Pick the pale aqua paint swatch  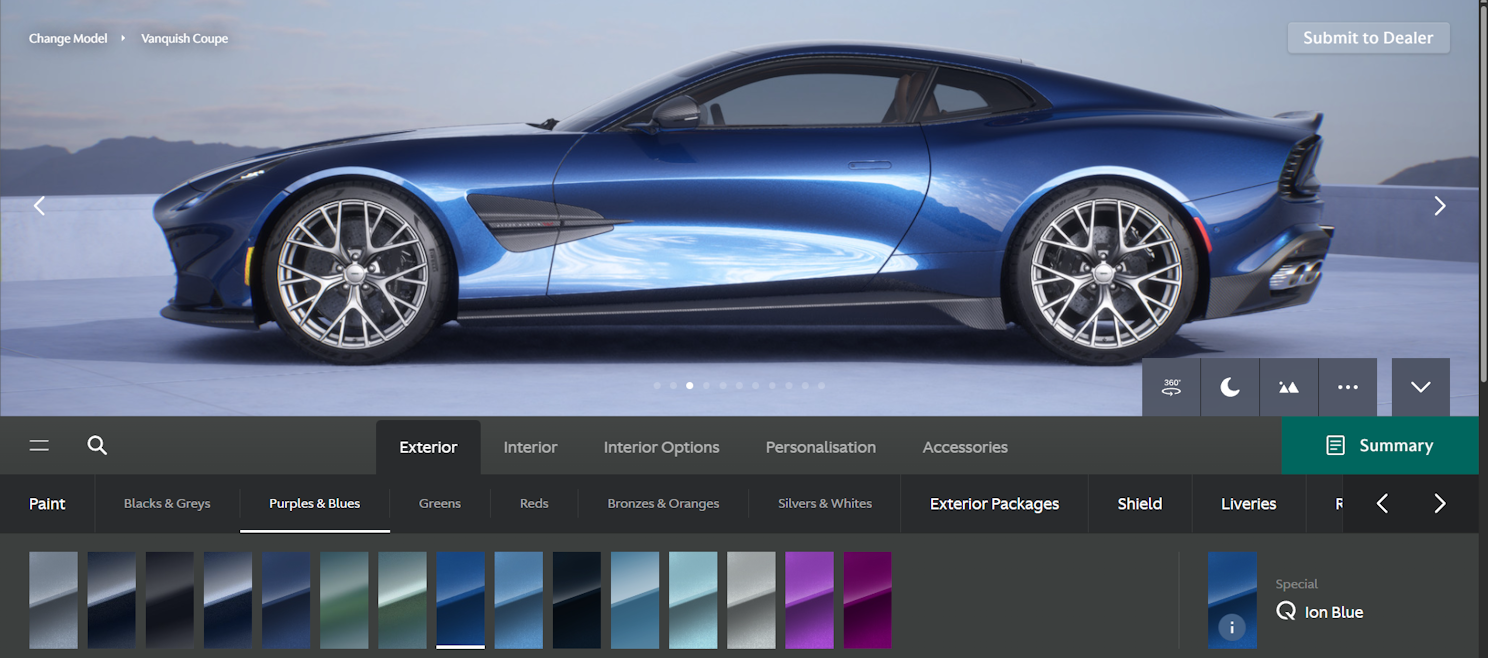click(693, 600)
